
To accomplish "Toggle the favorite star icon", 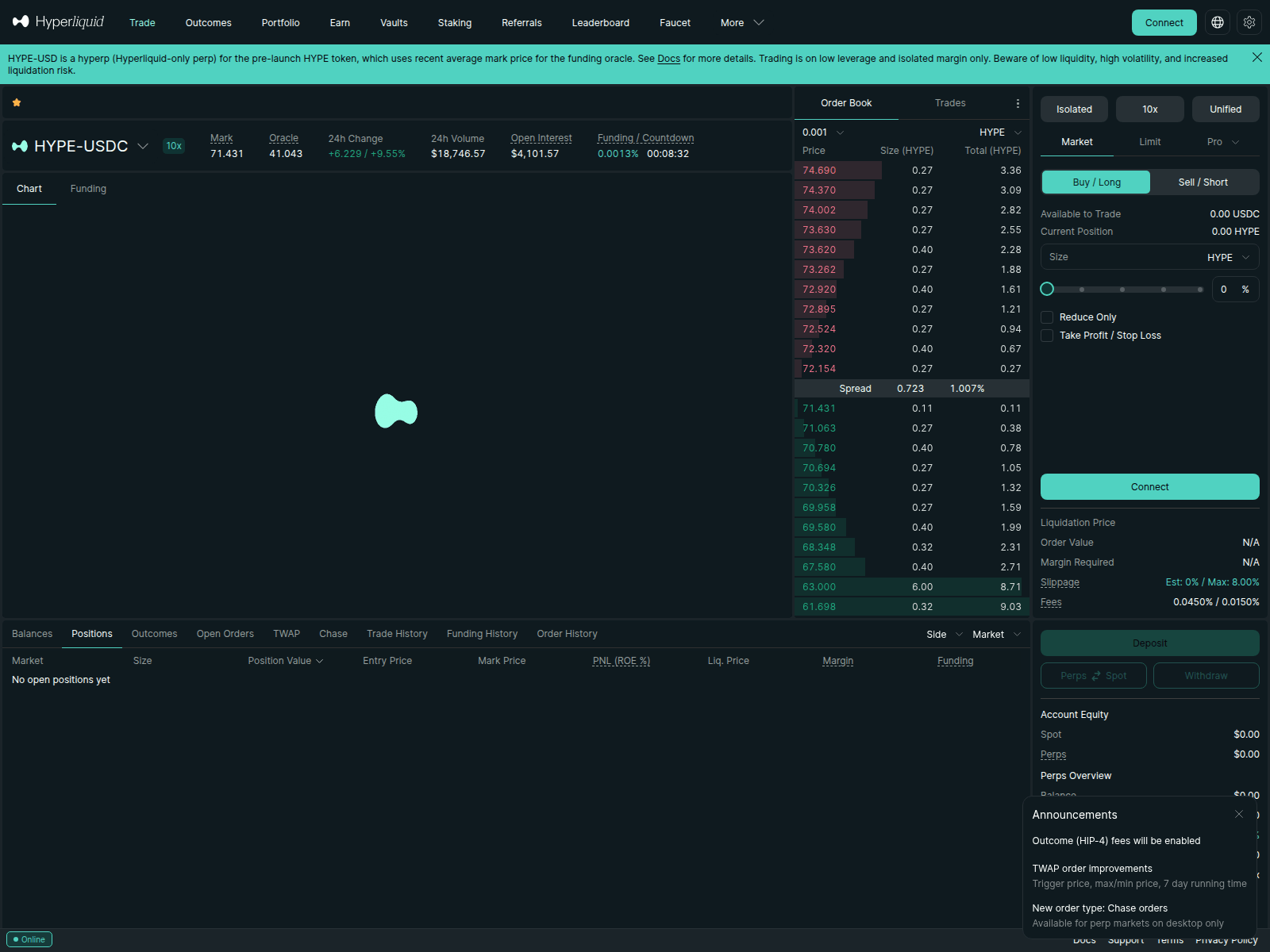I will [17, 102].
